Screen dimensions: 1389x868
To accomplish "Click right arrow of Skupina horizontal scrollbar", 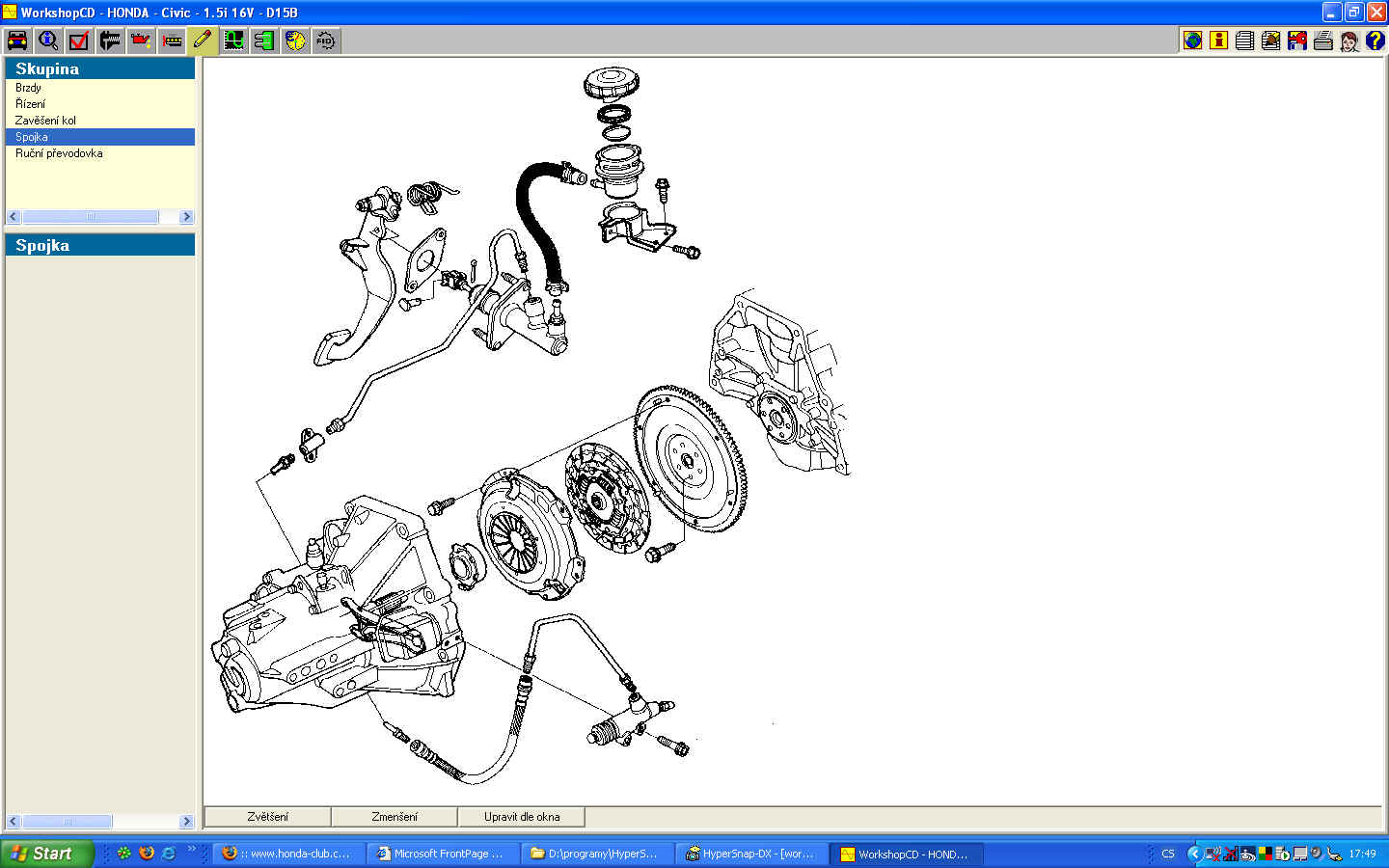I will (x=187, y=217).
